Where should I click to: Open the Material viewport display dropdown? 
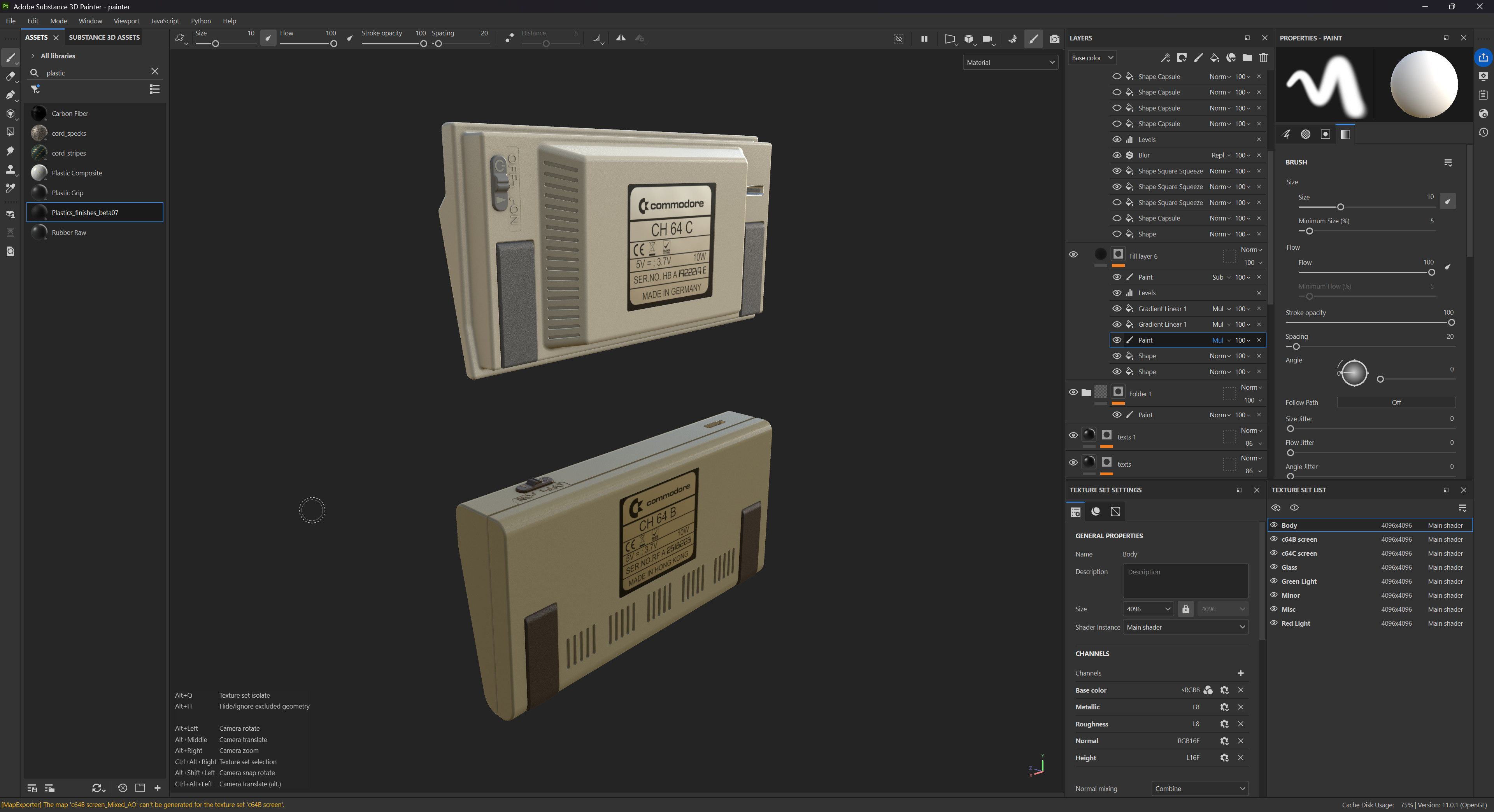click(1010, 63)
